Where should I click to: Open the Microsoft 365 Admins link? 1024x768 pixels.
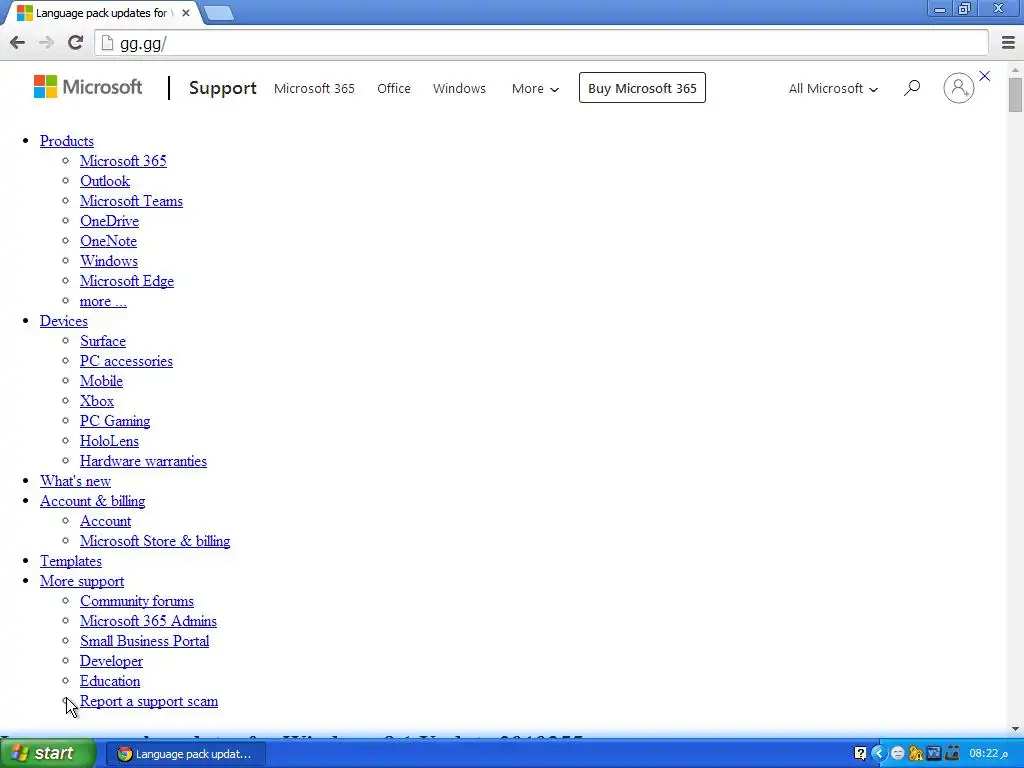coord(148,621)
